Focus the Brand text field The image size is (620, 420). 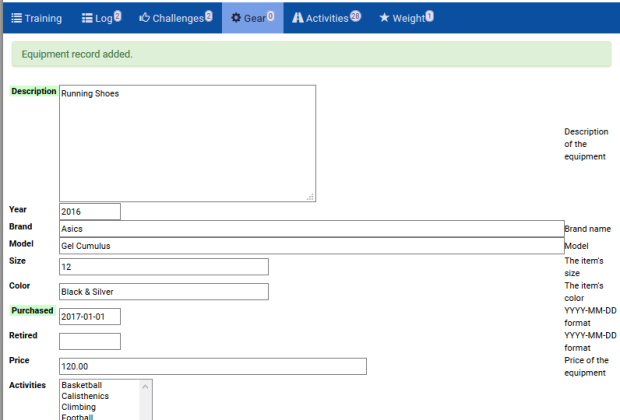click(310, 229)
